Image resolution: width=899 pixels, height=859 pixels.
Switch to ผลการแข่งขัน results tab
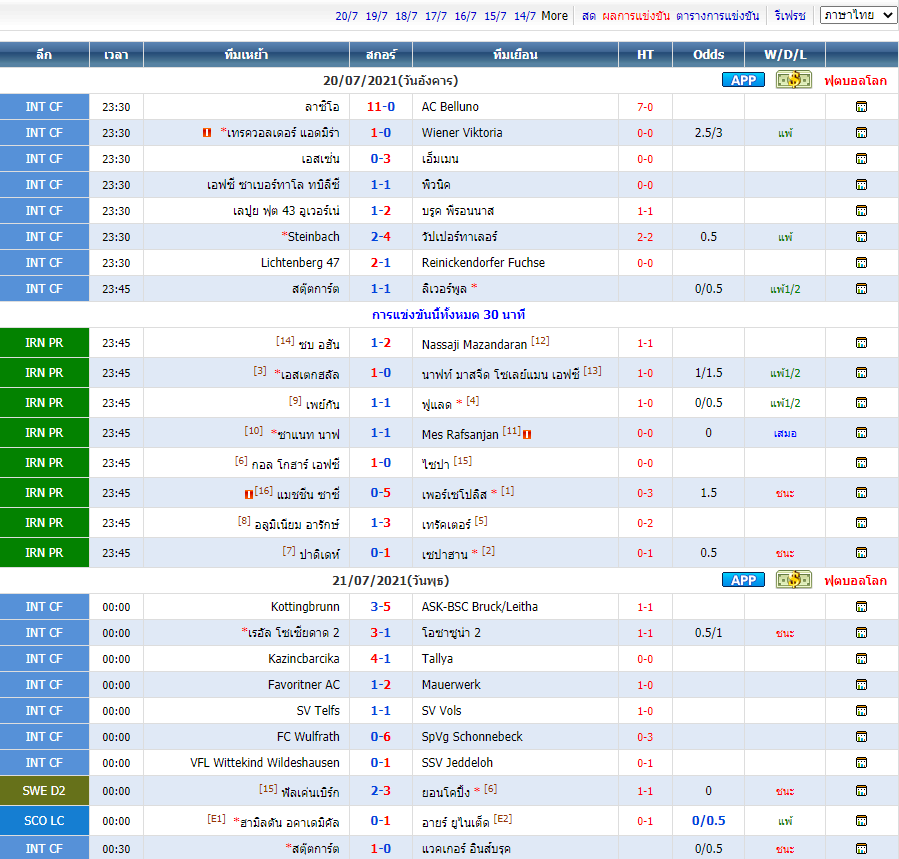[636, 16]
